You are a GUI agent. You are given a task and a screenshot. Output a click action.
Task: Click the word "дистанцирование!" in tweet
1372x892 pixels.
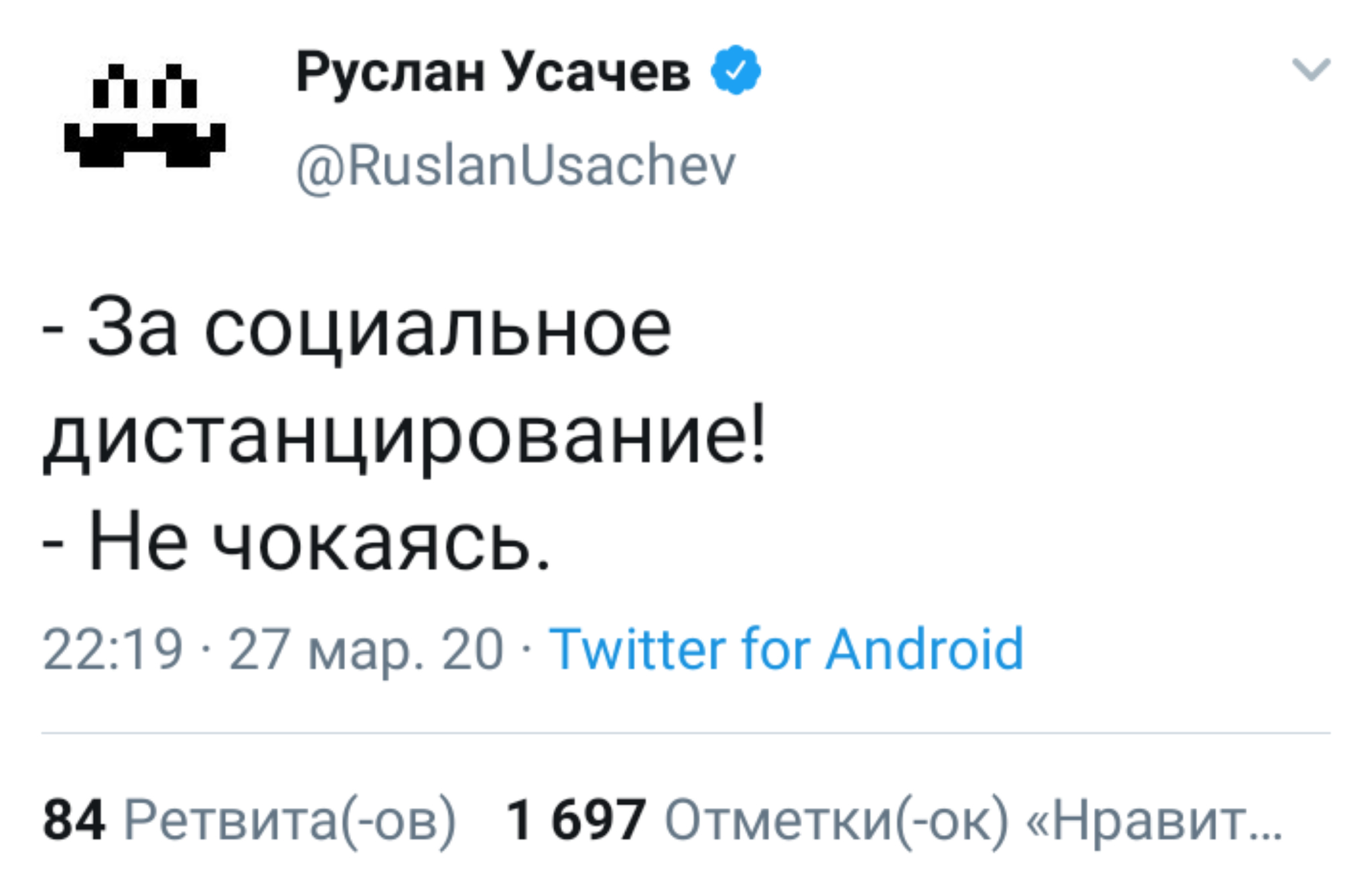[x=405, y=434]
